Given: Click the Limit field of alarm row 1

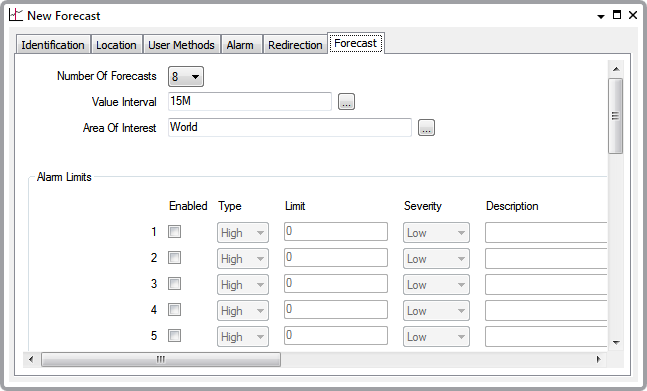Looking at the screenshot, I should (x=336, y=231).
